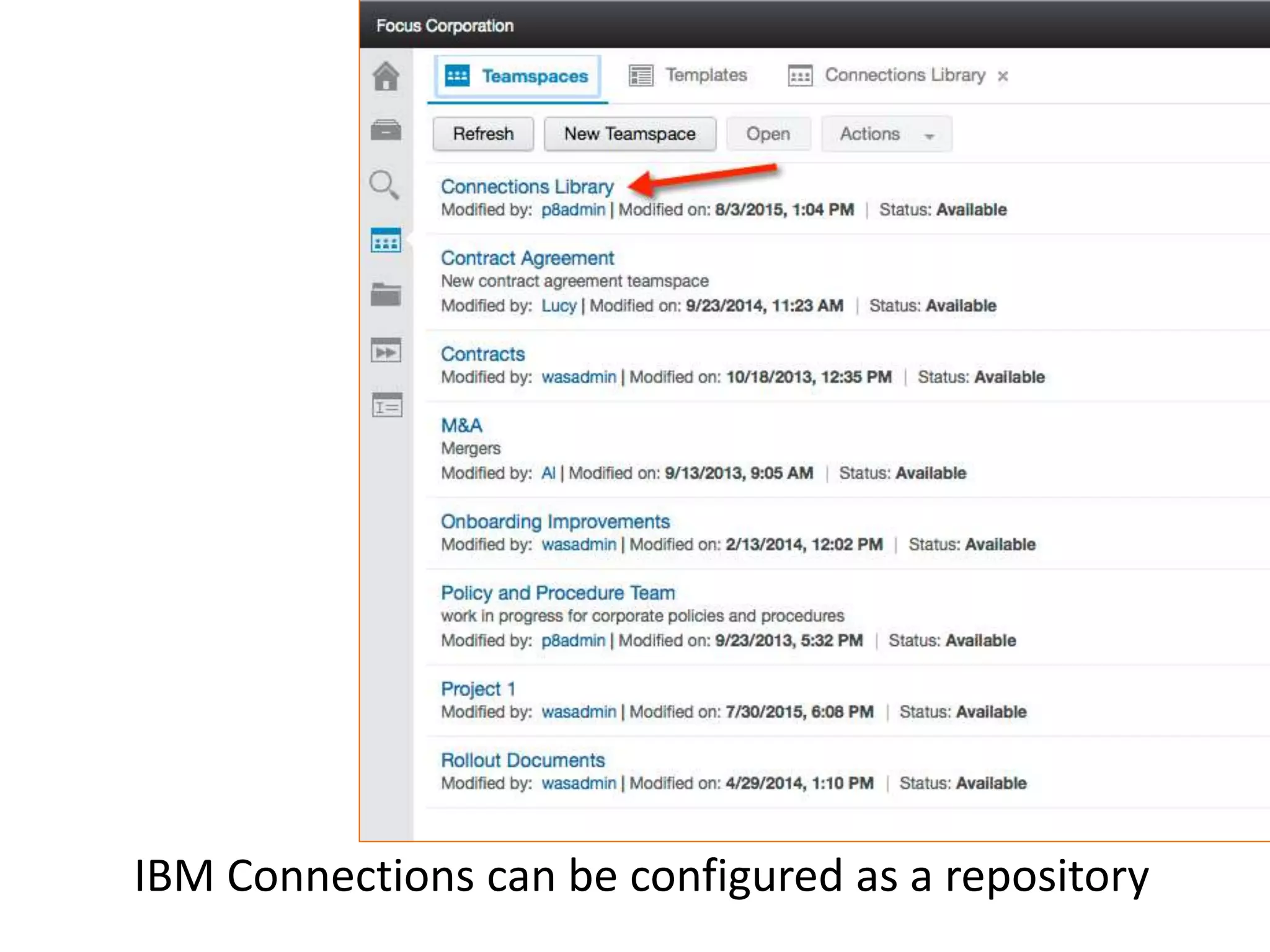The height and width of the screenshot is (952, 1270).
Task: Click date 9/13/2013, 9:05 AM
Action: (x=739, y=473)
